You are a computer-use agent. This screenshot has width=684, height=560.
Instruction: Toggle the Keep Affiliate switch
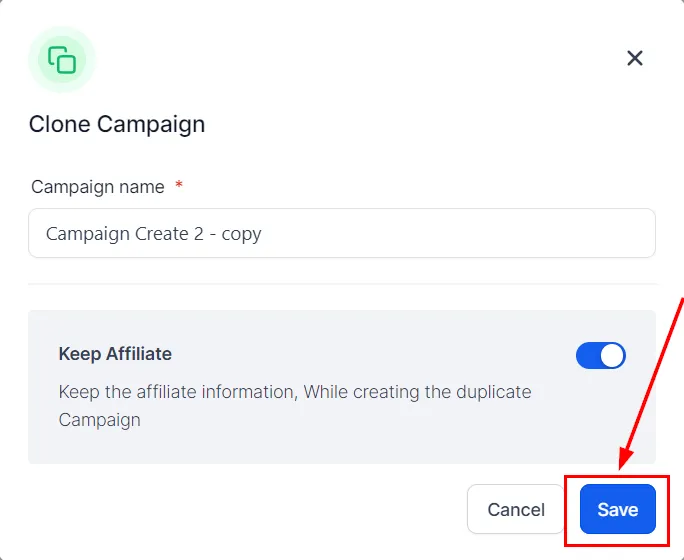(x=601, y=355)
